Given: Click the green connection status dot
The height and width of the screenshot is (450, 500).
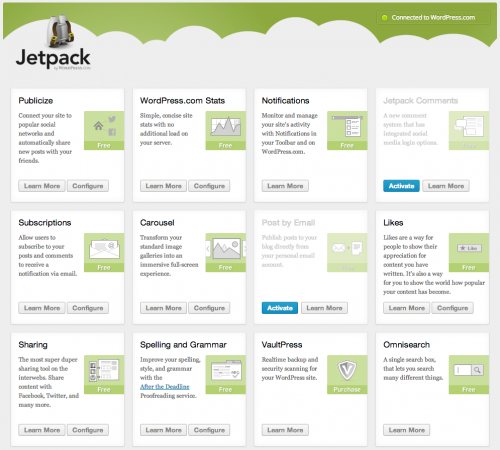Looking at the screenshot, I should pos(384,18).
